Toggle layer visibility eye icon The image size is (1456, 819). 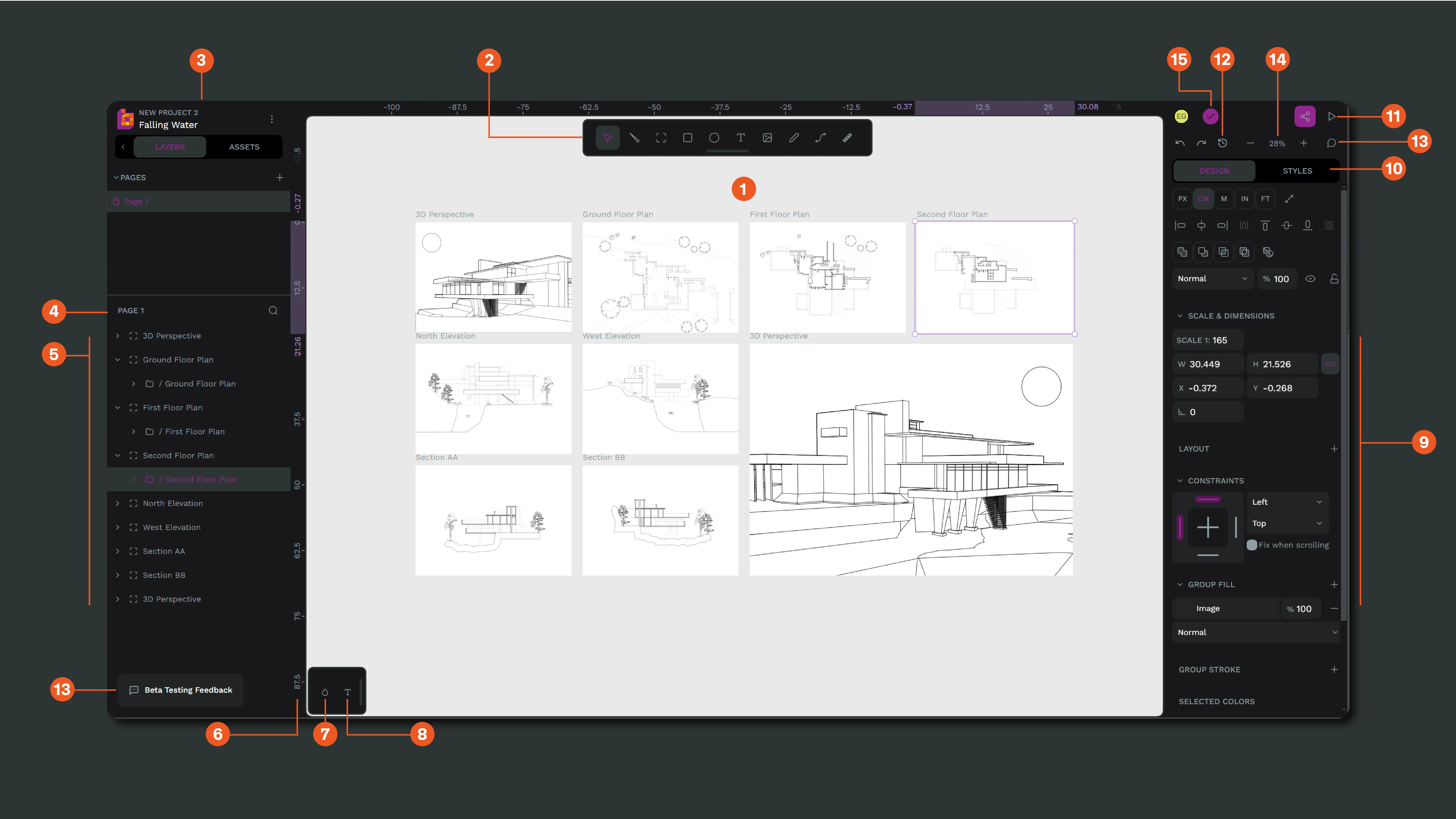coord(1310,279)
